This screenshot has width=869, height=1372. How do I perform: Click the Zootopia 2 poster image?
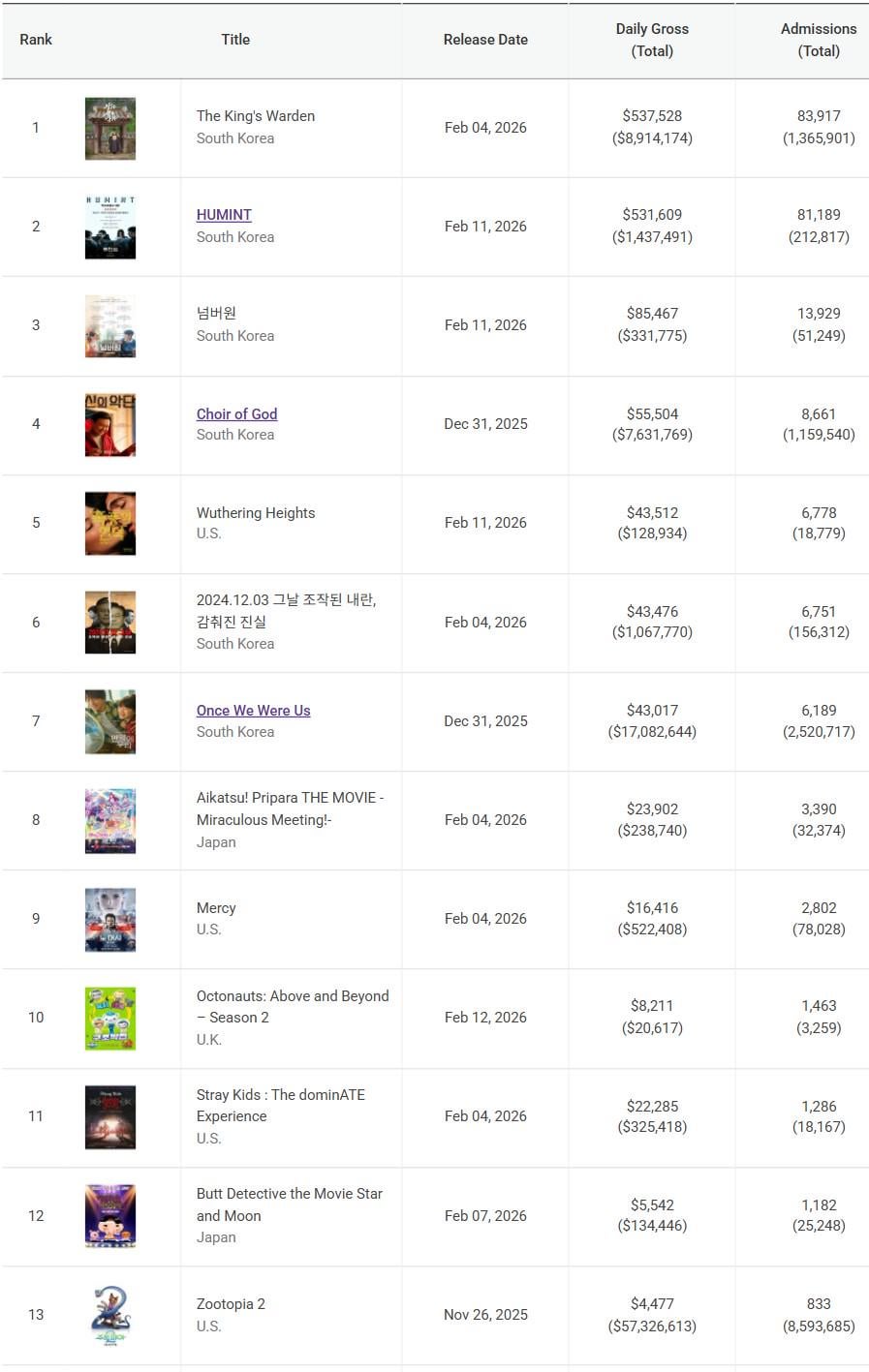pos(110,1315)
